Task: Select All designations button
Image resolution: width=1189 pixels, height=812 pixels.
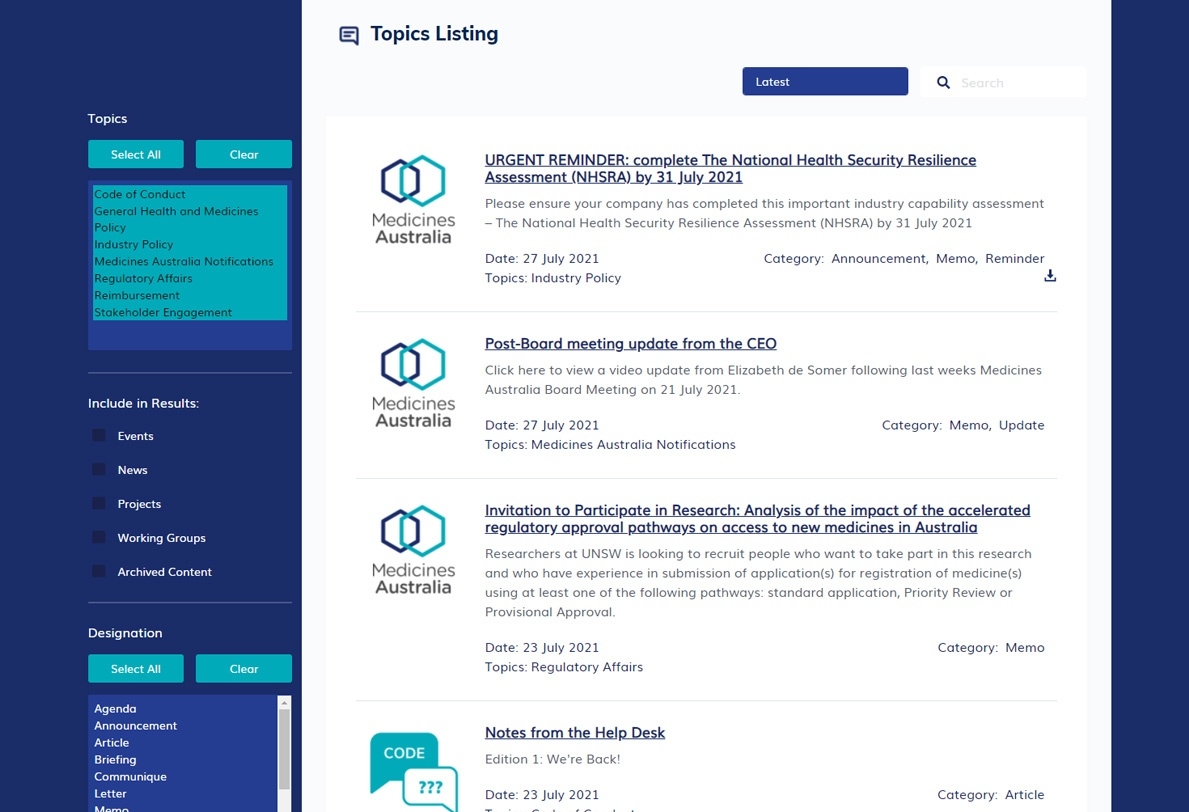Action: click(136, 669)
